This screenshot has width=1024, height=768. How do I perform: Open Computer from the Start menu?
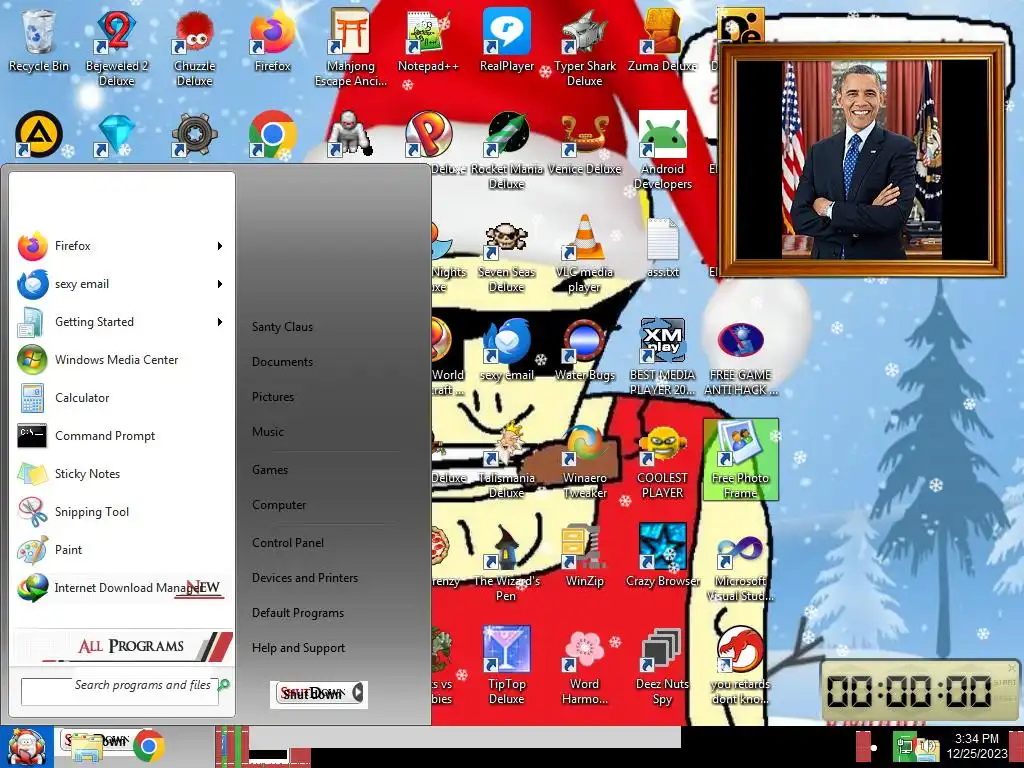click(279, 505)
